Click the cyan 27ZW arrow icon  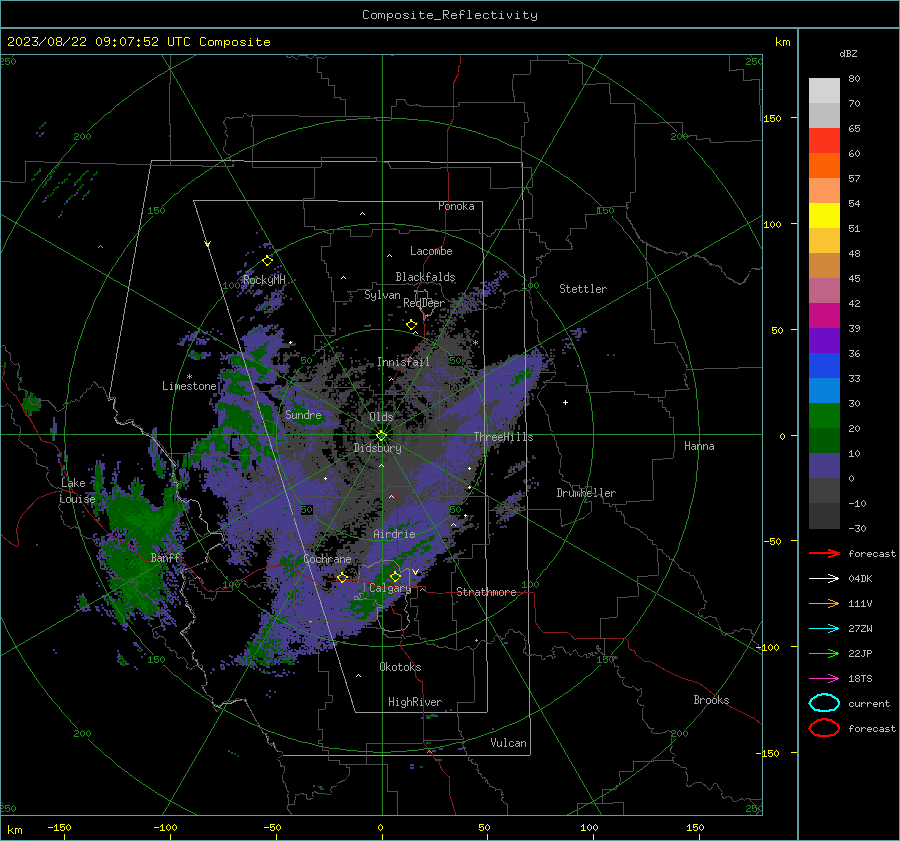[824, 629]
